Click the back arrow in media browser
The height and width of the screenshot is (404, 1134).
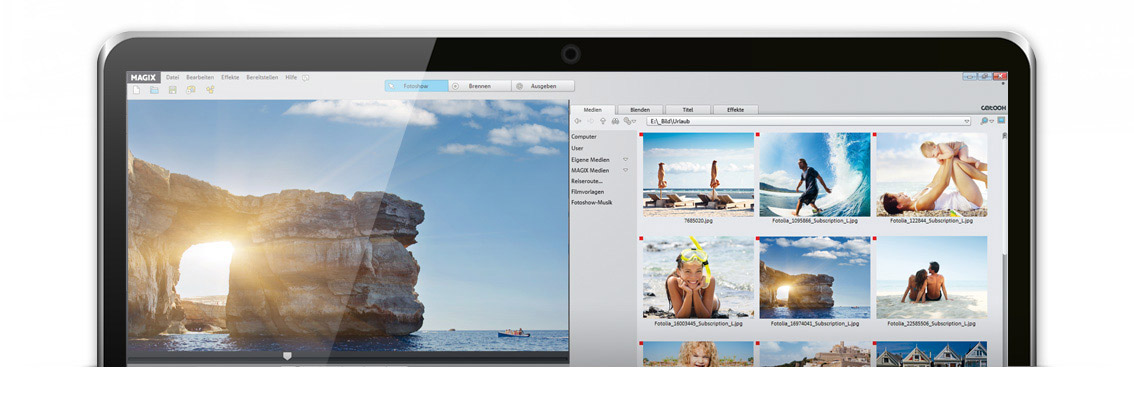(577, 121)
